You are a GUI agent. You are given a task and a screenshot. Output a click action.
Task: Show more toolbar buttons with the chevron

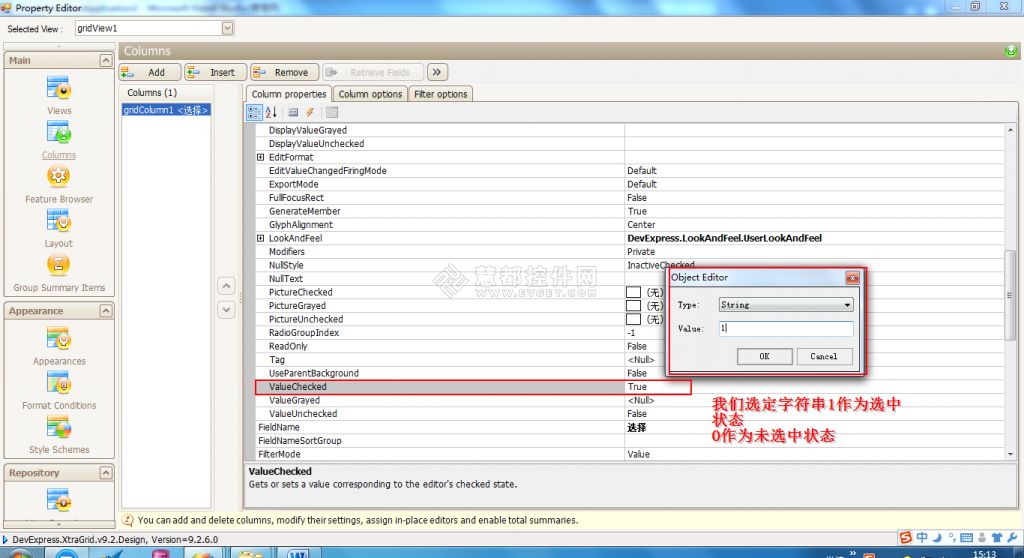(x=436, y=72)
